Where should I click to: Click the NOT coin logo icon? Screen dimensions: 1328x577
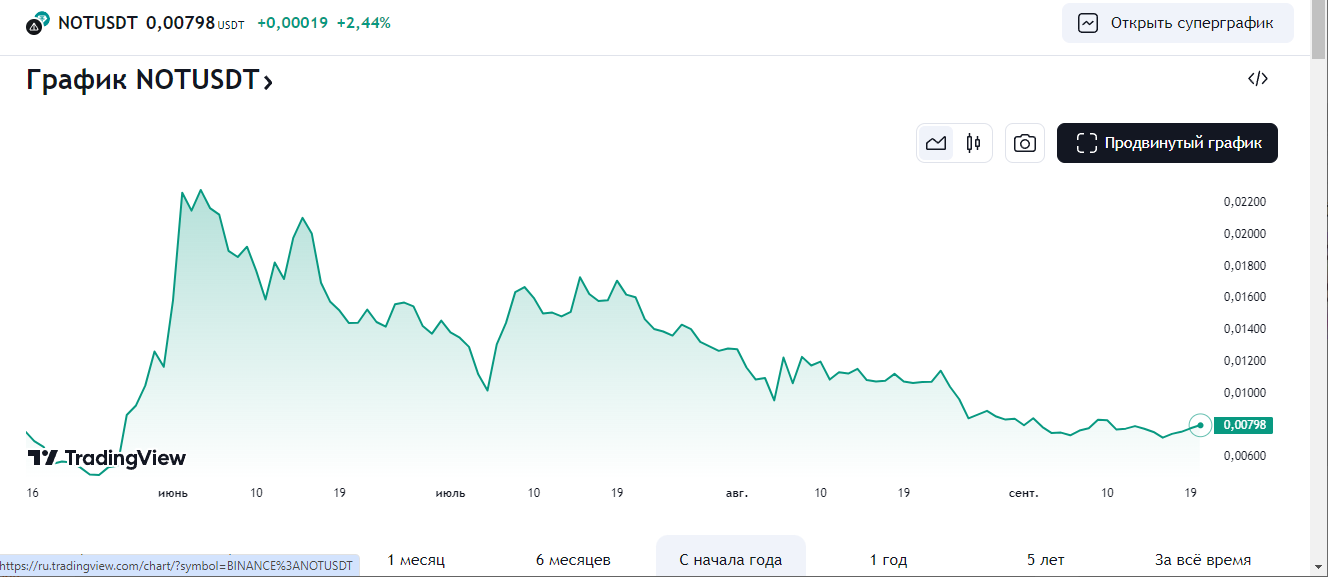pos(38,23)
